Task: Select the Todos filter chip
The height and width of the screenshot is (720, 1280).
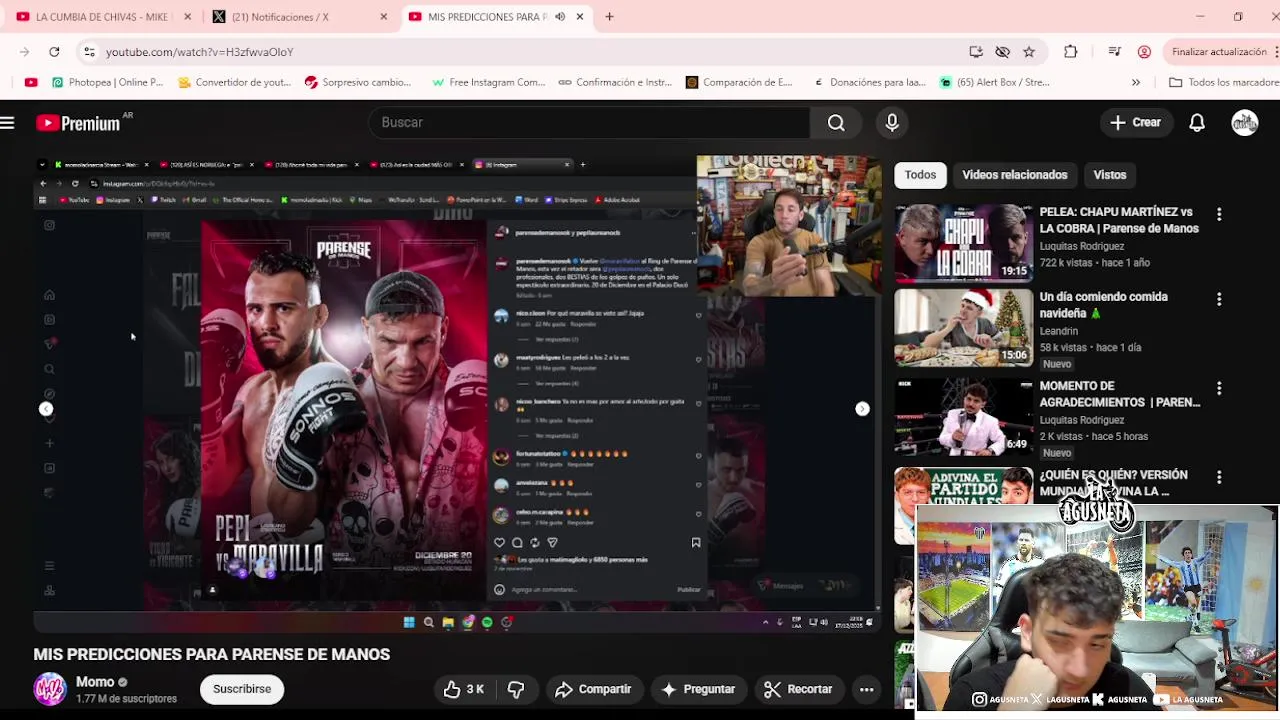Action: [920, 175]
